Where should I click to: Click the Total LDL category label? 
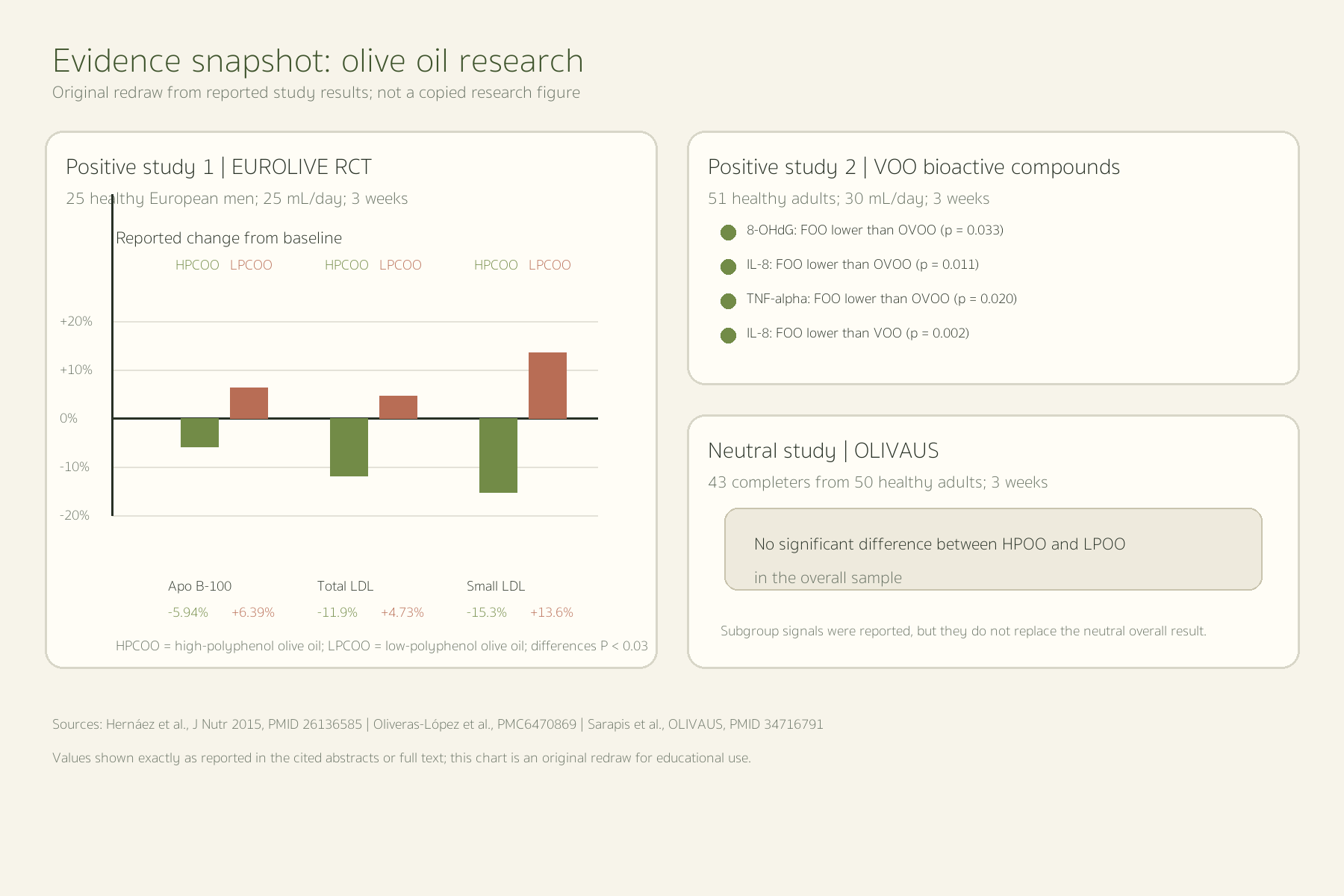click(x=345, y=586)
